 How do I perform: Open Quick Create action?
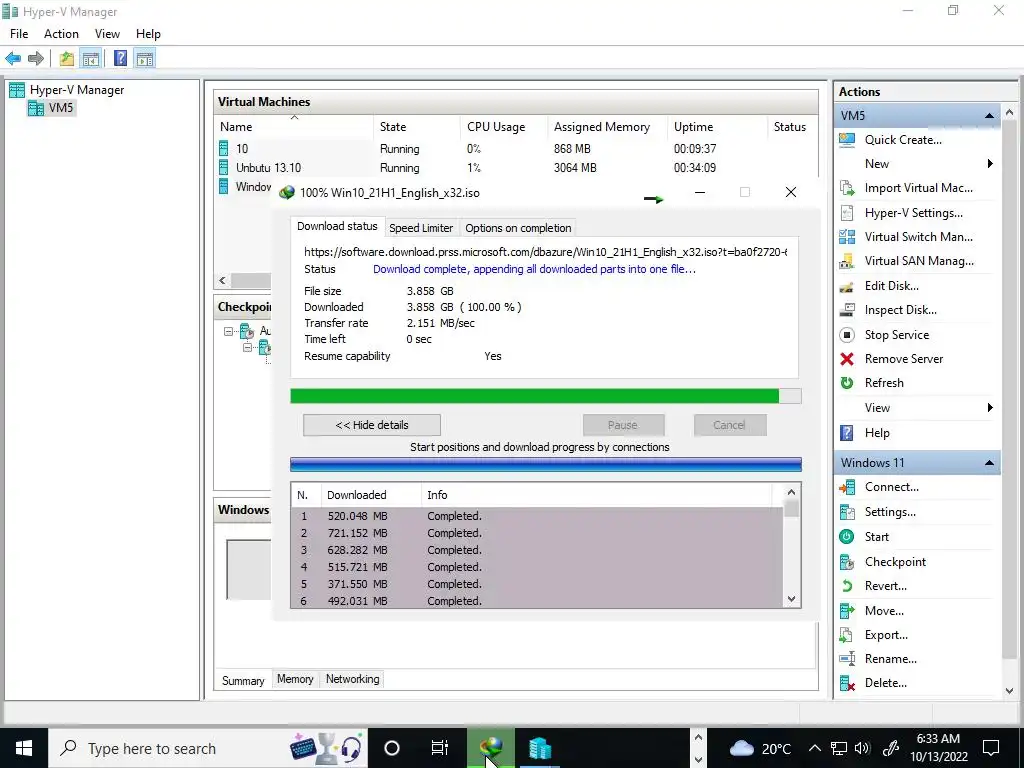pyautogui.click(x=903, y=140)
